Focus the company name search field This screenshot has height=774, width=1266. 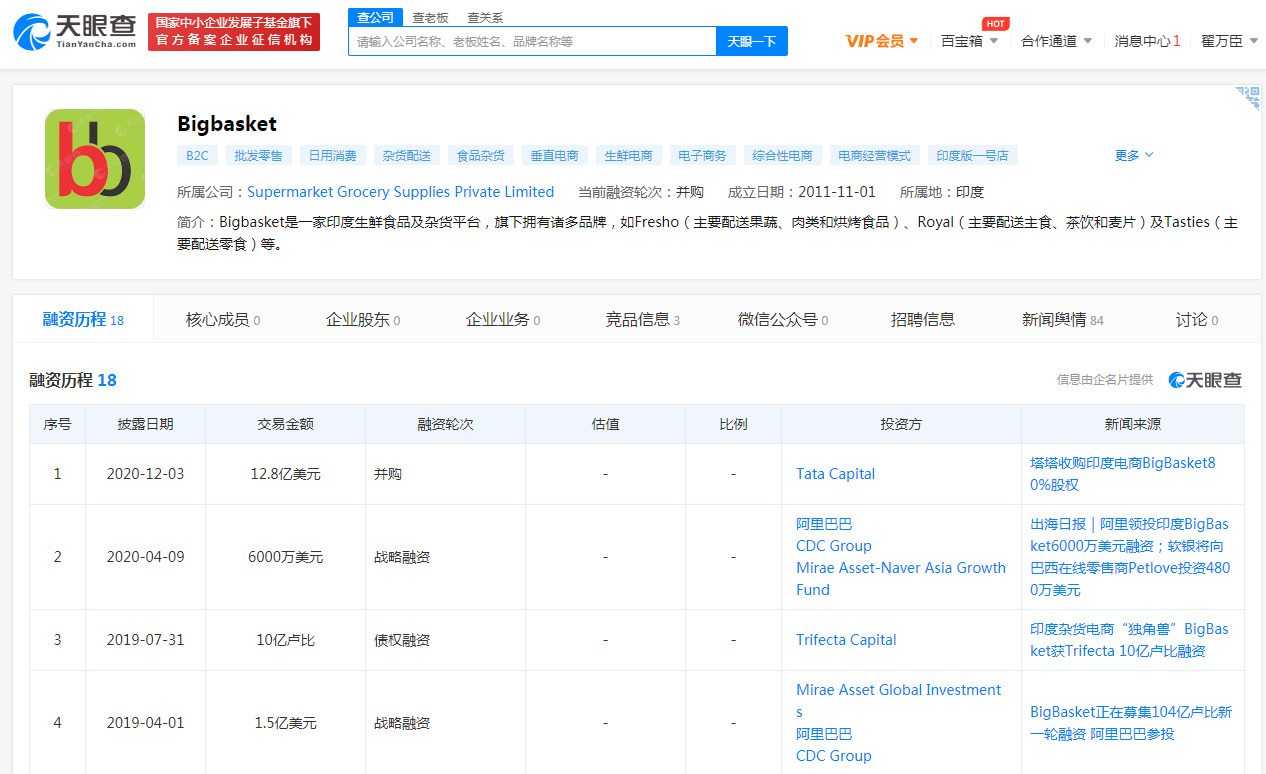(x=532, y=41)
